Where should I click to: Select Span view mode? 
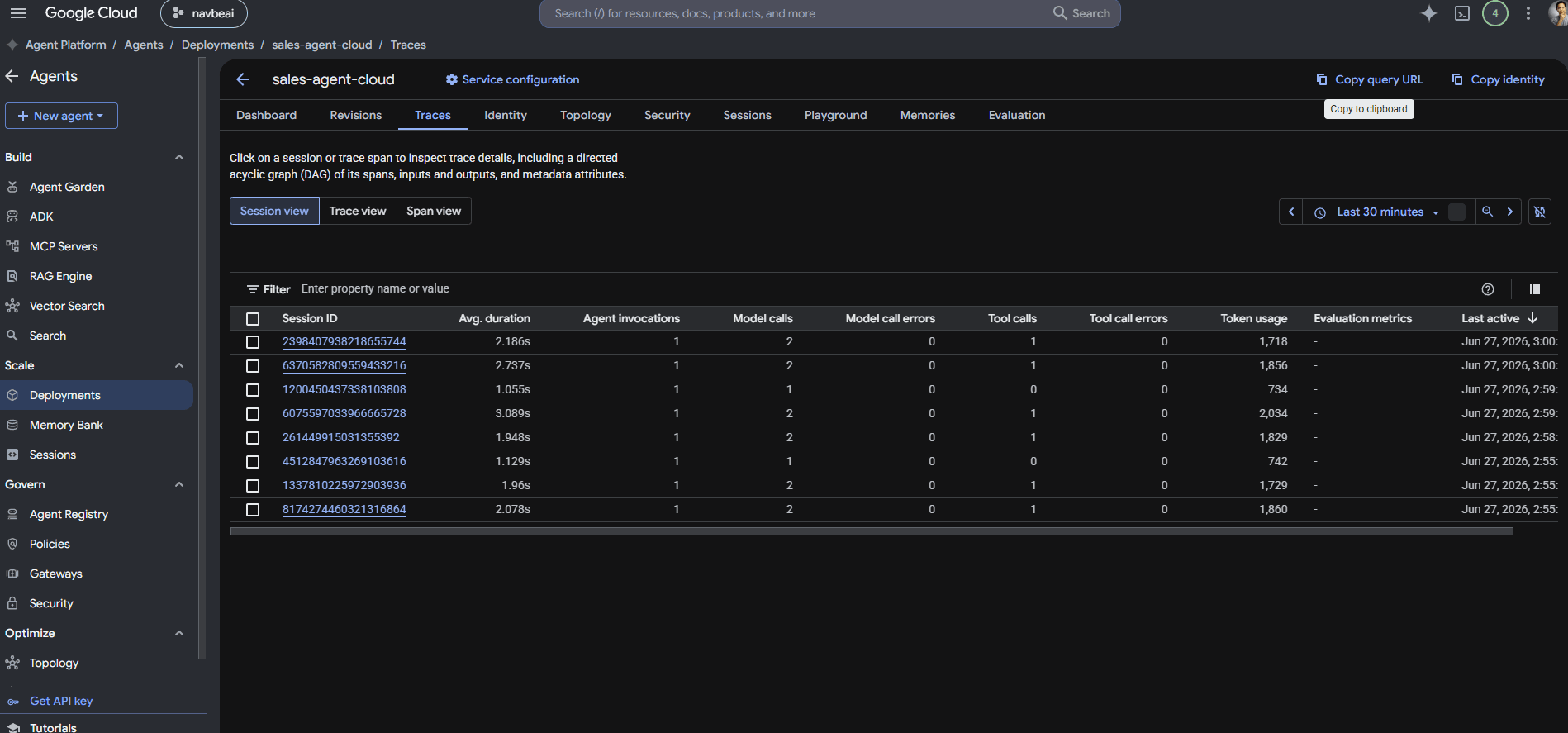(434, 211)
